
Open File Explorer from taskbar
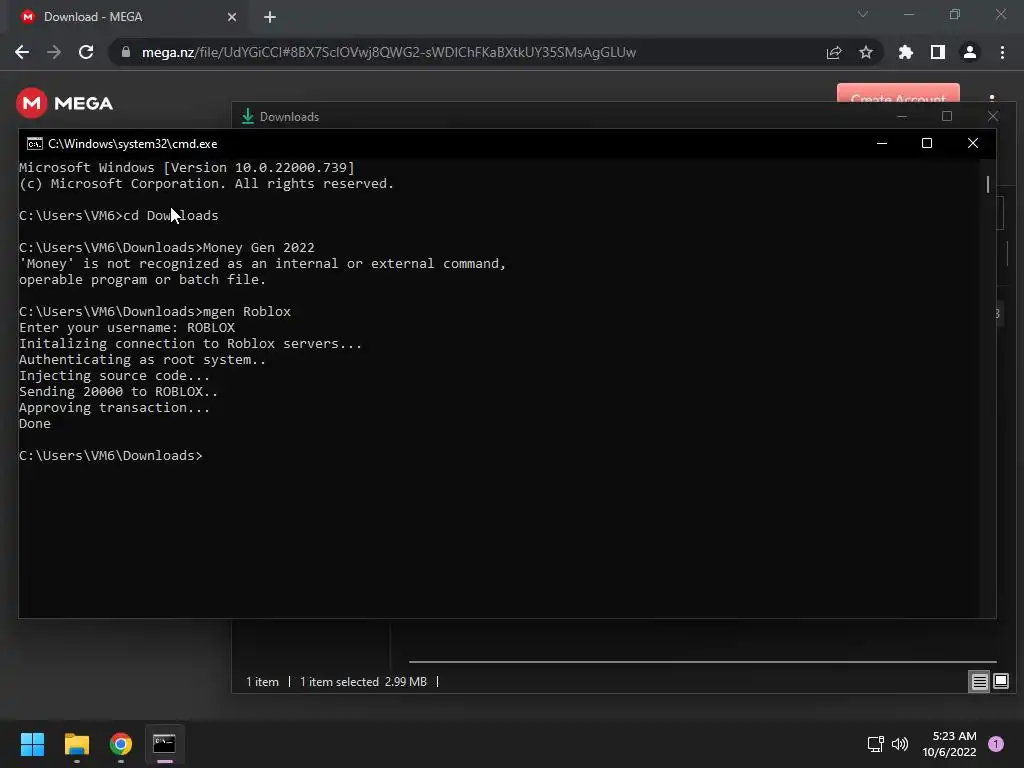tap(76, 744)
